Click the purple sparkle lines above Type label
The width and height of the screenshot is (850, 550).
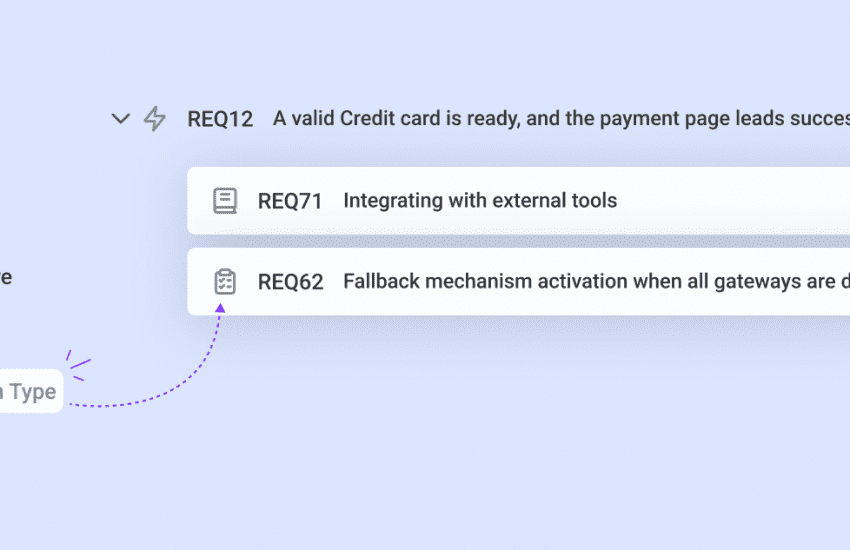tap(77, 365)
